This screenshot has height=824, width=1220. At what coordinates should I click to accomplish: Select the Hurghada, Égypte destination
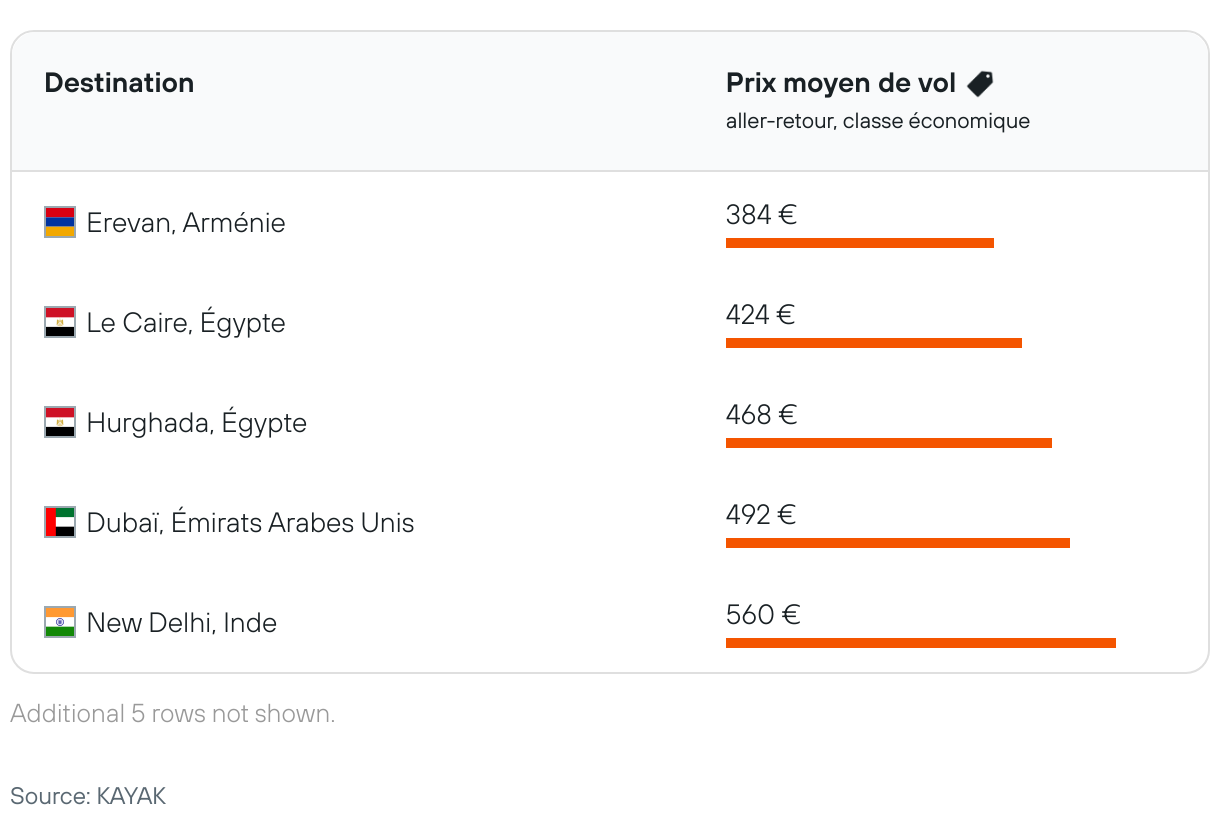coord(197,422)
